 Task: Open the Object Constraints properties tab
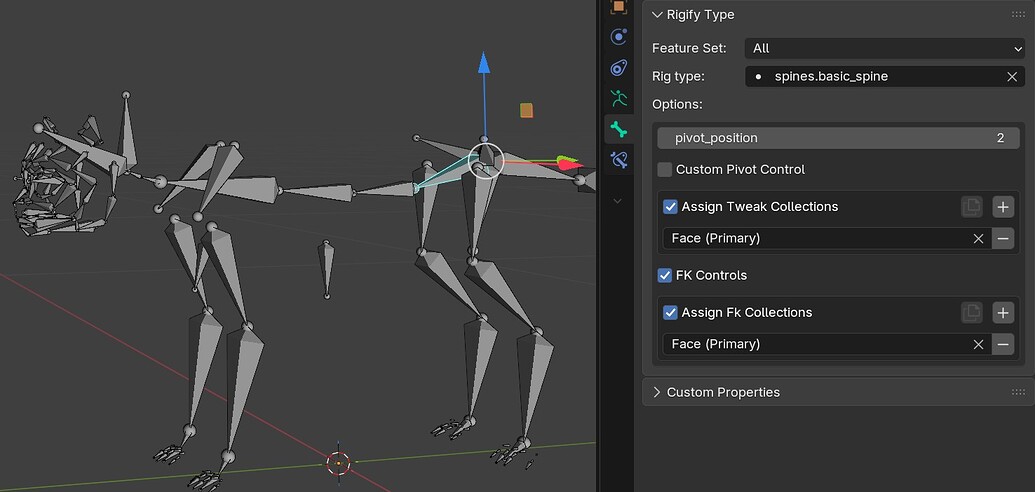pos(618,67)
